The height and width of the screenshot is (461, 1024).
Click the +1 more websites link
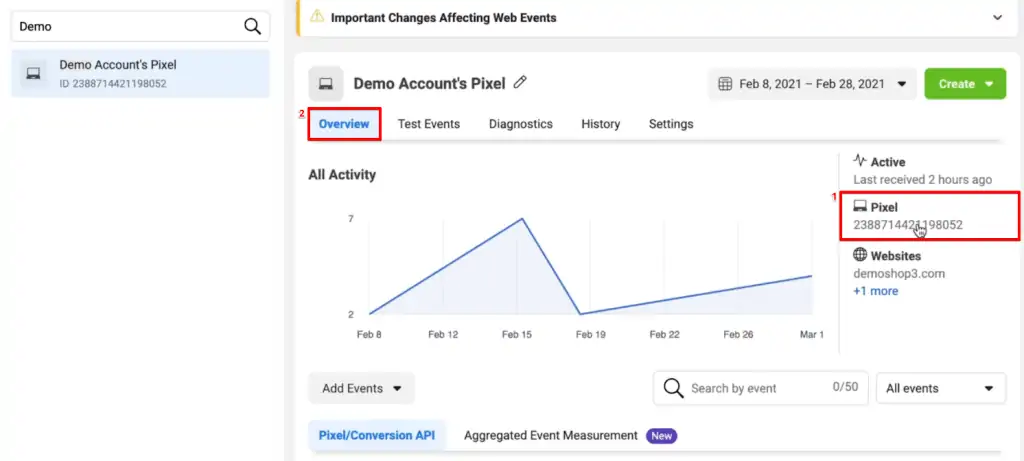875,291
